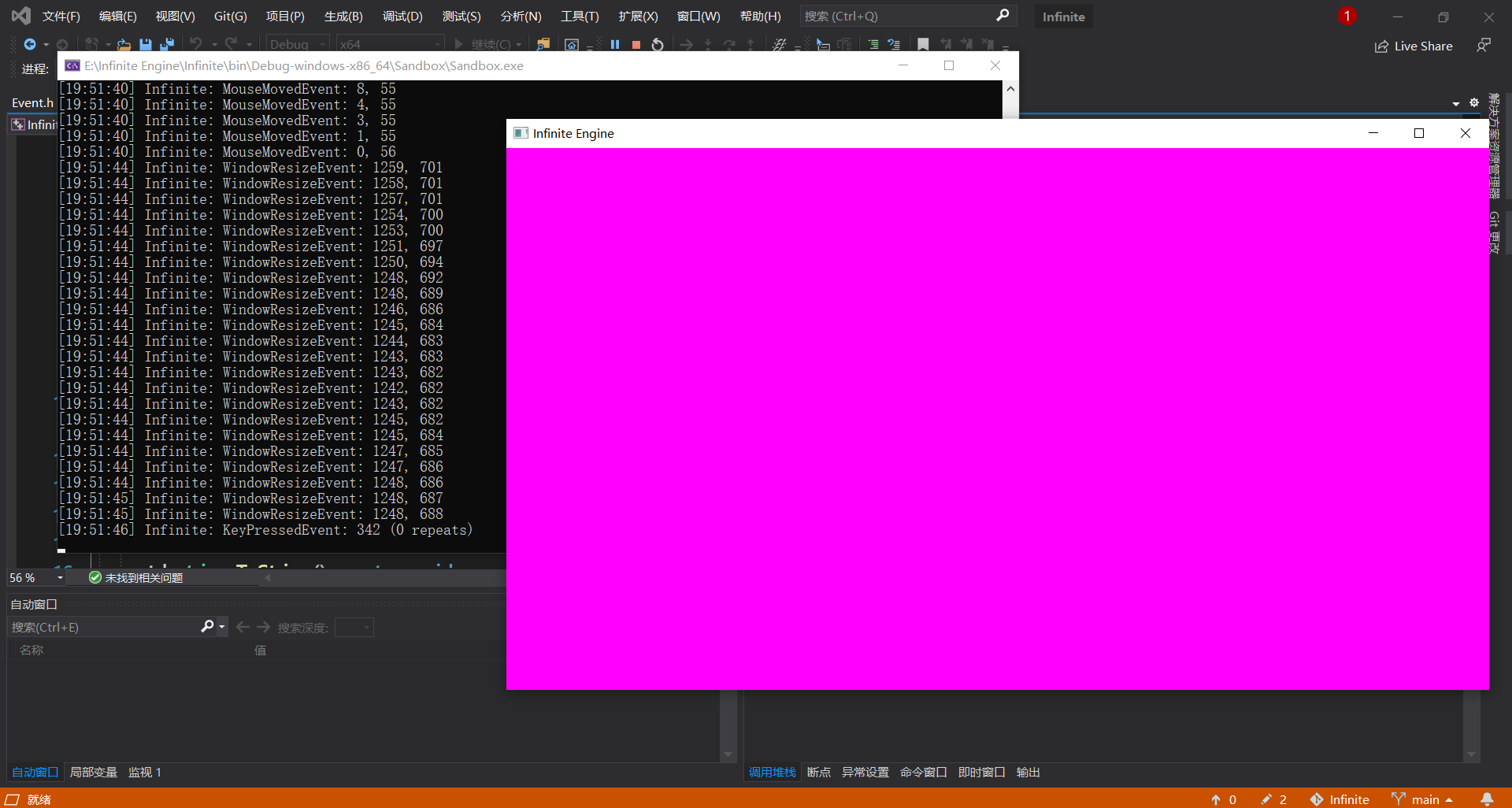This screenshot has height=808, width=1512.
Task: Open the 帮助(H) menu
Action: coord(761,17)
